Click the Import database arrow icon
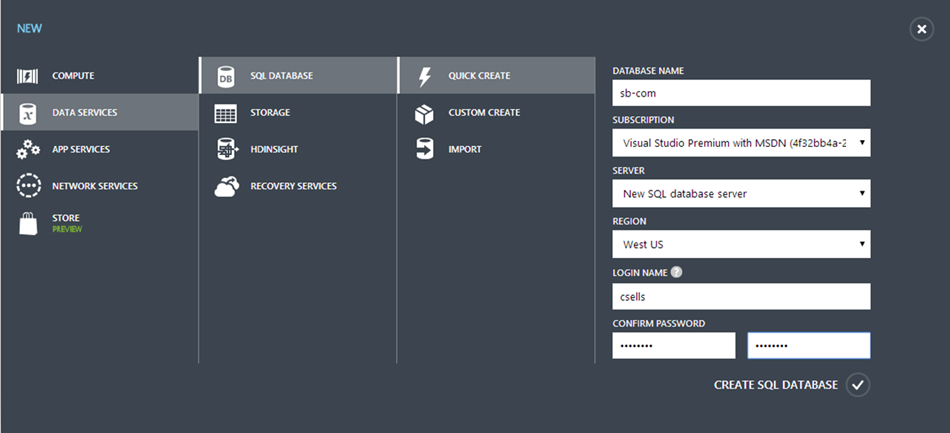Viewport: 950px width, 433px height. [425, 150]
